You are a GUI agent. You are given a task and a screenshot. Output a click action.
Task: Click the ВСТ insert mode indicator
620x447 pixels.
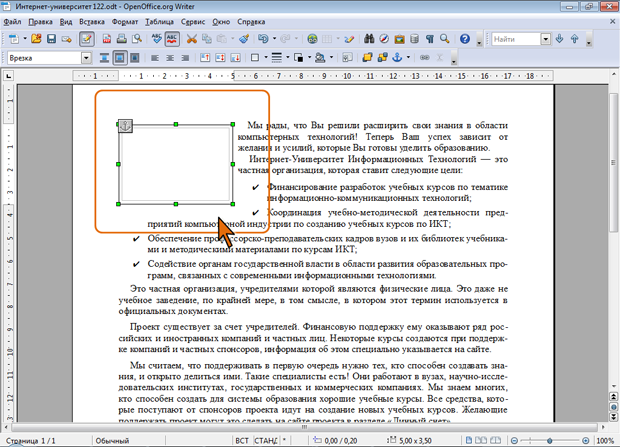242,440
